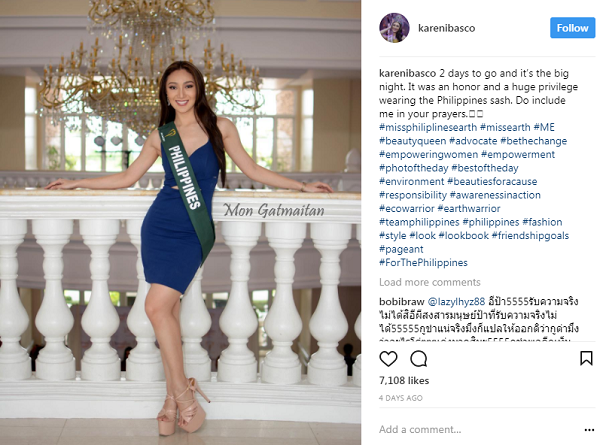The width and height of the screenshot is (600, 445).
Task: Click into the Add a comment field
Action: (x=478, y=430)
